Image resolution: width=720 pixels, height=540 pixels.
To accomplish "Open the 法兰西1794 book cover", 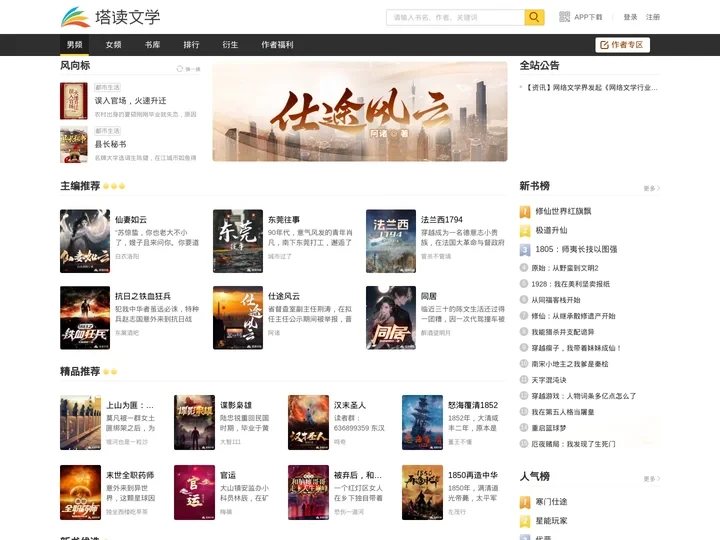I will pyautogui.click(x=391, y=241).
